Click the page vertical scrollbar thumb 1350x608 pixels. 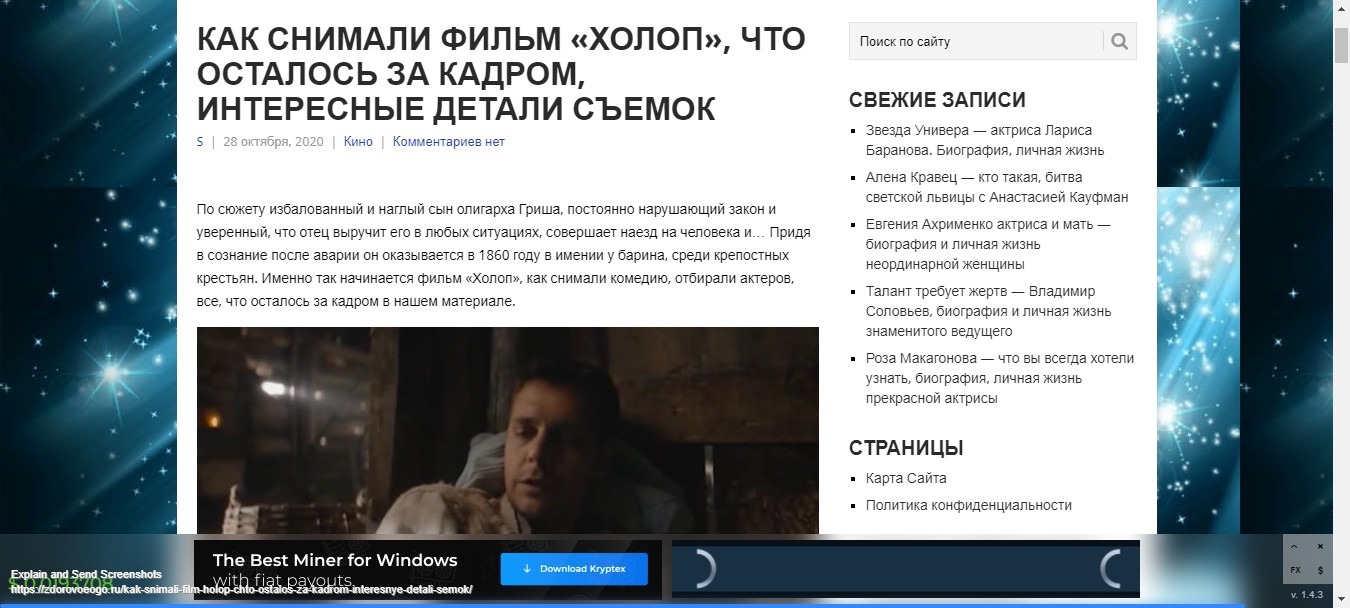click(x=1341, y=44)
